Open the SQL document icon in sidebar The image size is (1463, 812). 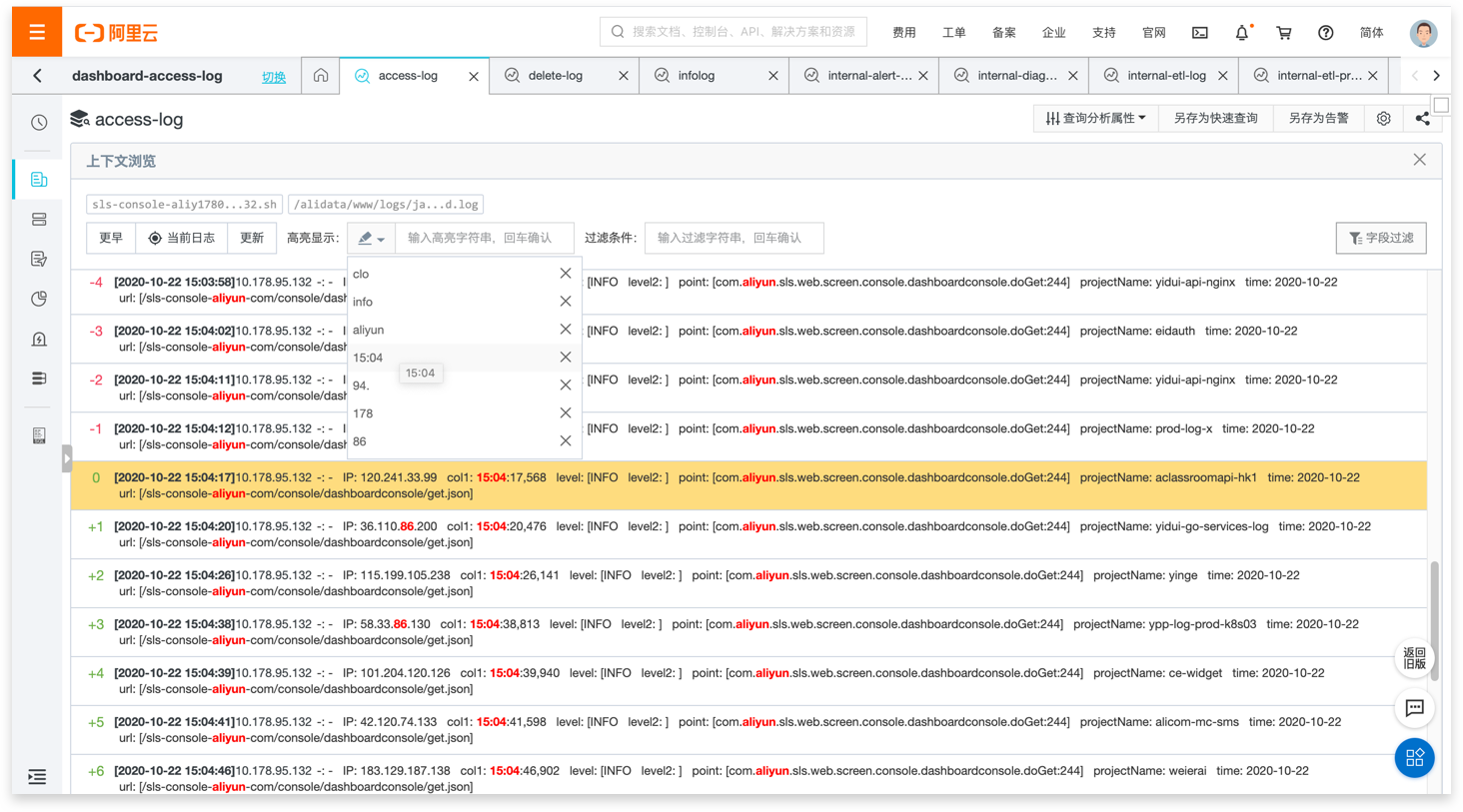[x=39, y=435]
